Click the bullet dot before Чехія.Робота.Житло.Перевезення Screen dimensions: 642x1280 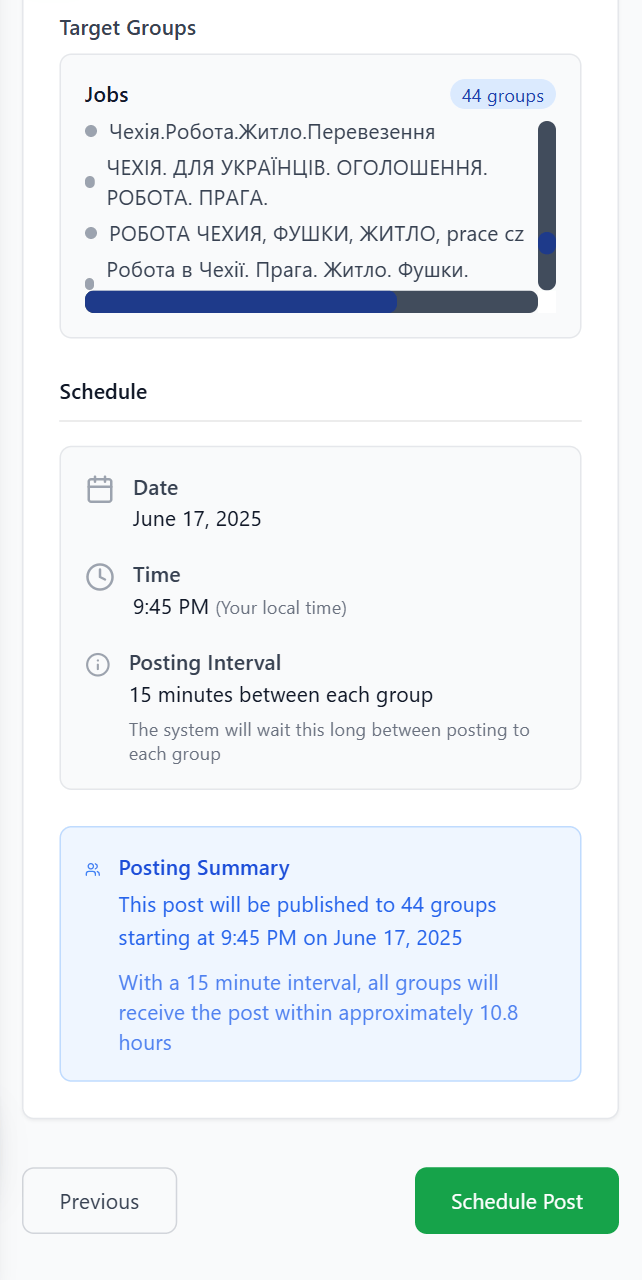(x=91, y=131)
